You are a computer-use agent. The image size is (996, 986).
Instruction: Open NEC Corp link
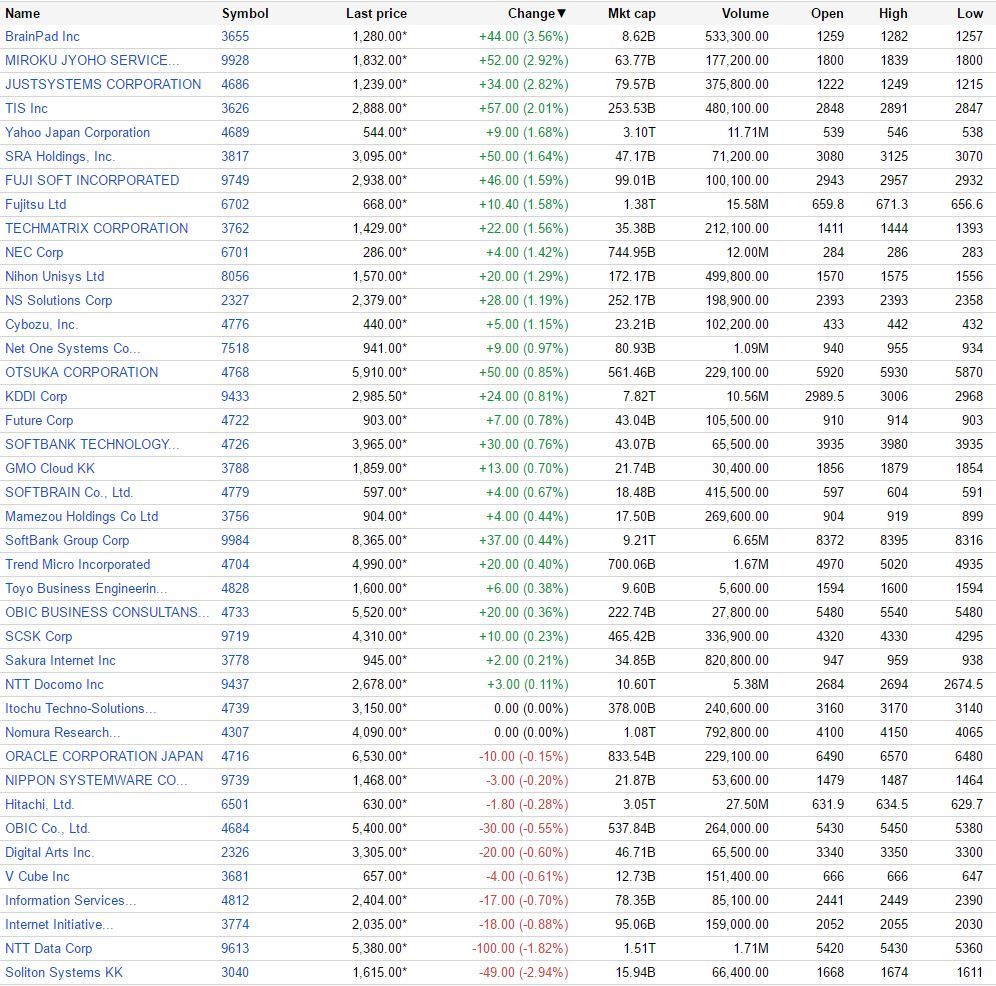click(x=34, y=253)
